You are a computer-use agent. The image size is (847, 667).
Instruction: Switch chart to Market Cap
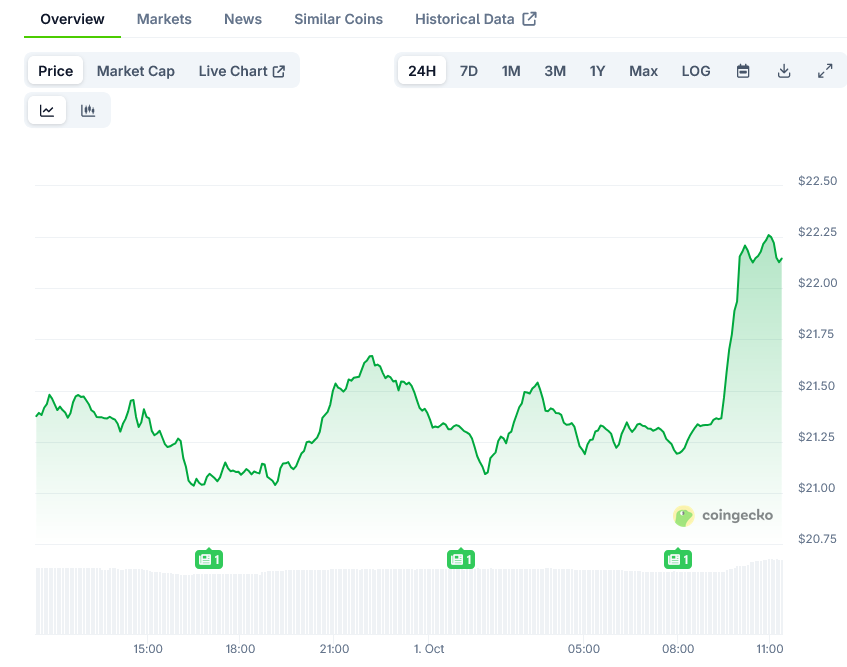pos(136,71)
